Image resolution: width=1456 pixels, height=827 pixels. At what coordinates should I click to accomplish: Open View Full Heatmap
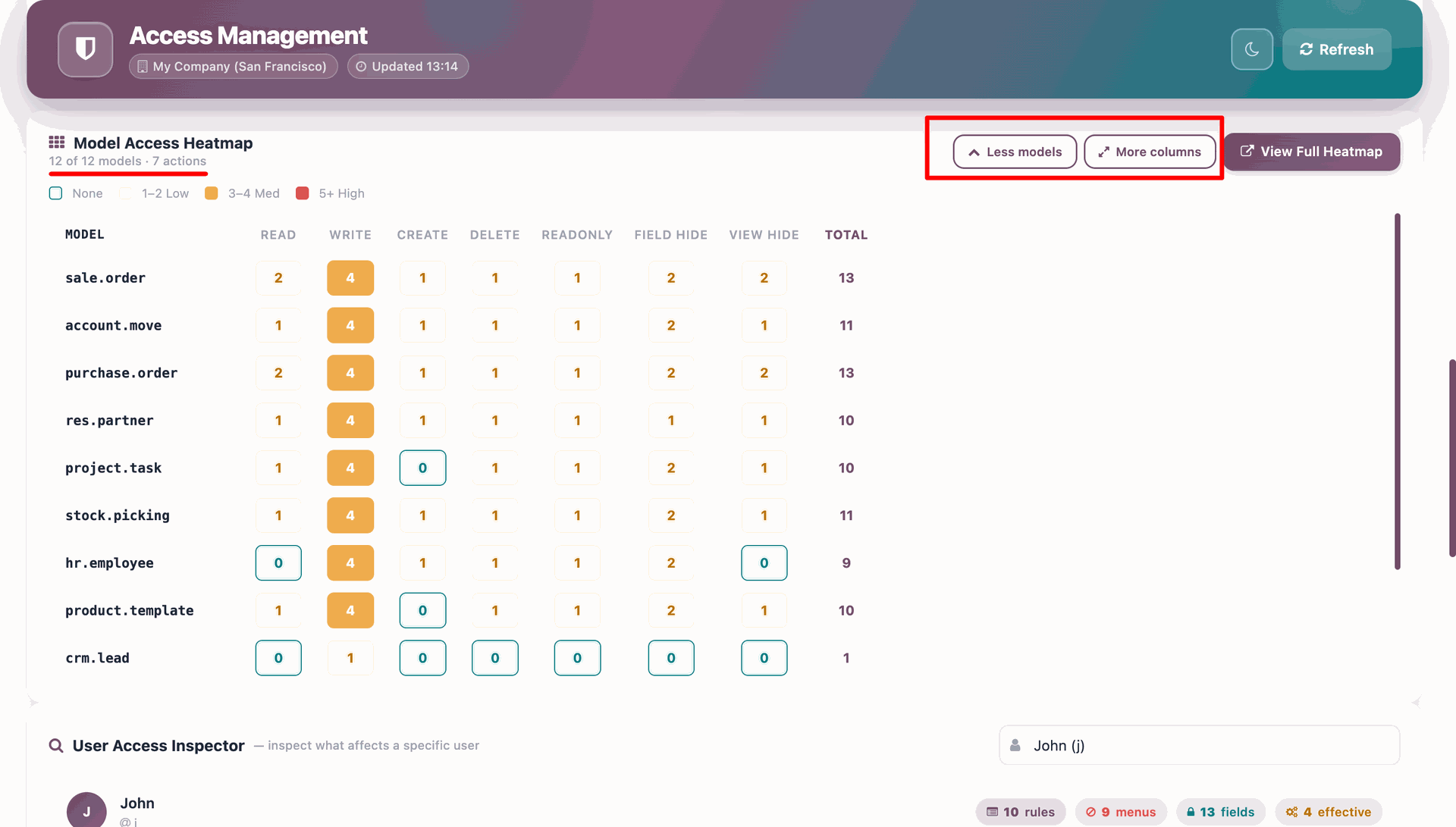[x=1312, y=152]
